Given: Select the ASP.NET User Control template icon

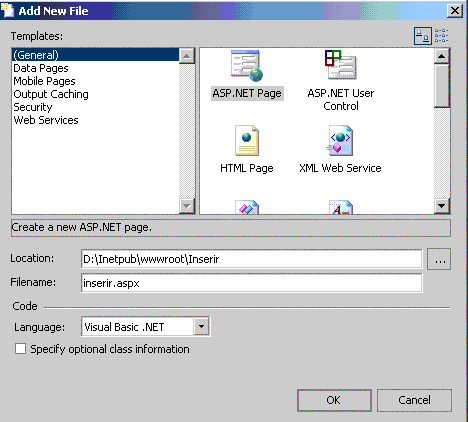Looking at the screenshot, I should (341, 65).
